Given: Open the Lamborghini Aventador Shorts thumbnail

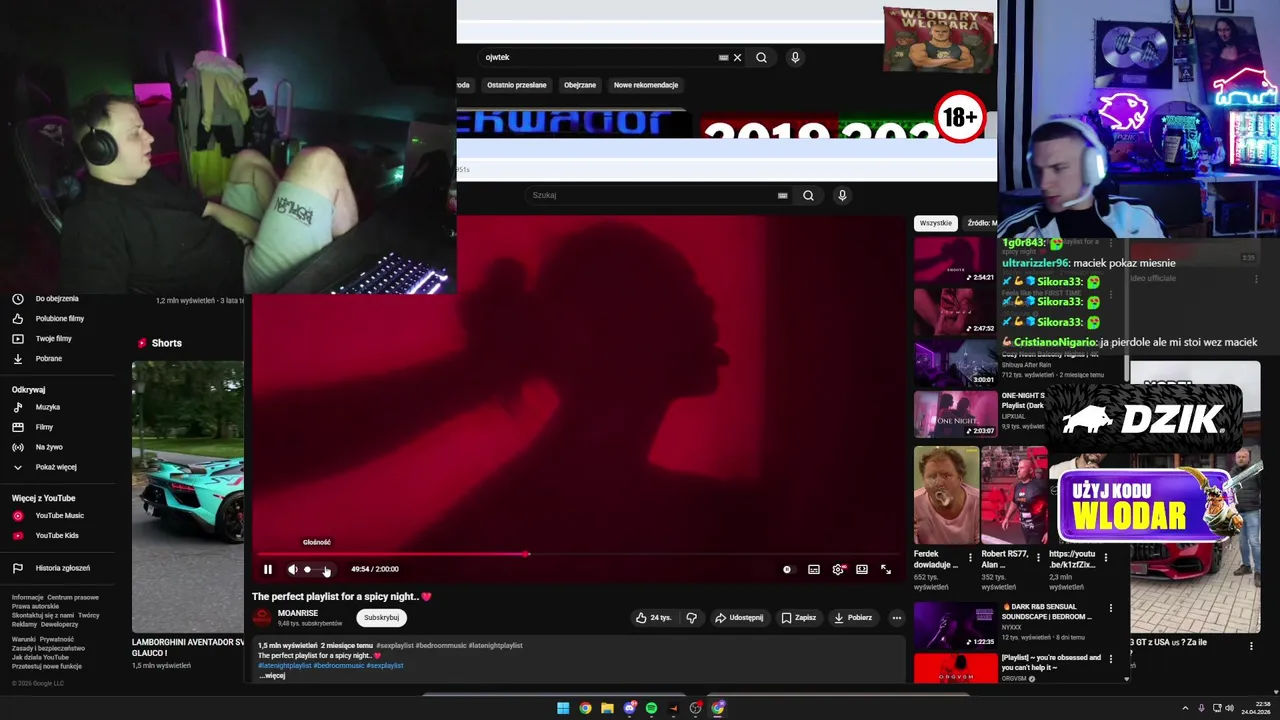Looking at the screenshot, I should click(x=187, y=495).
